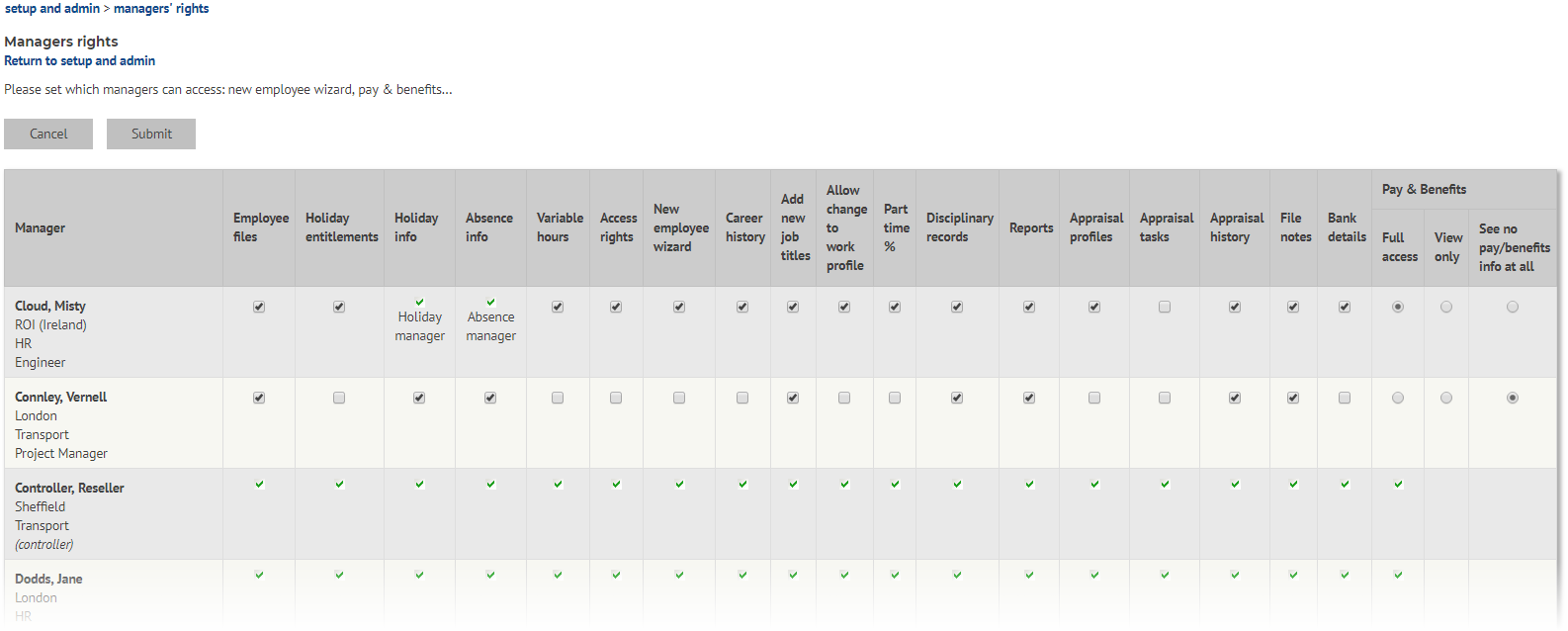The width and height of the screenshot is (1568, 631).
Task: Click Dodds, Jane's Disciplinary records green tick
Action: (x=957, y=575)
